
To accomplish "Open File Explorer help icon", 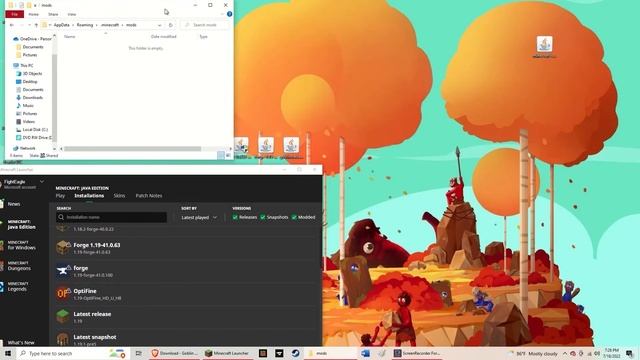I will click(x=229, y=14).
